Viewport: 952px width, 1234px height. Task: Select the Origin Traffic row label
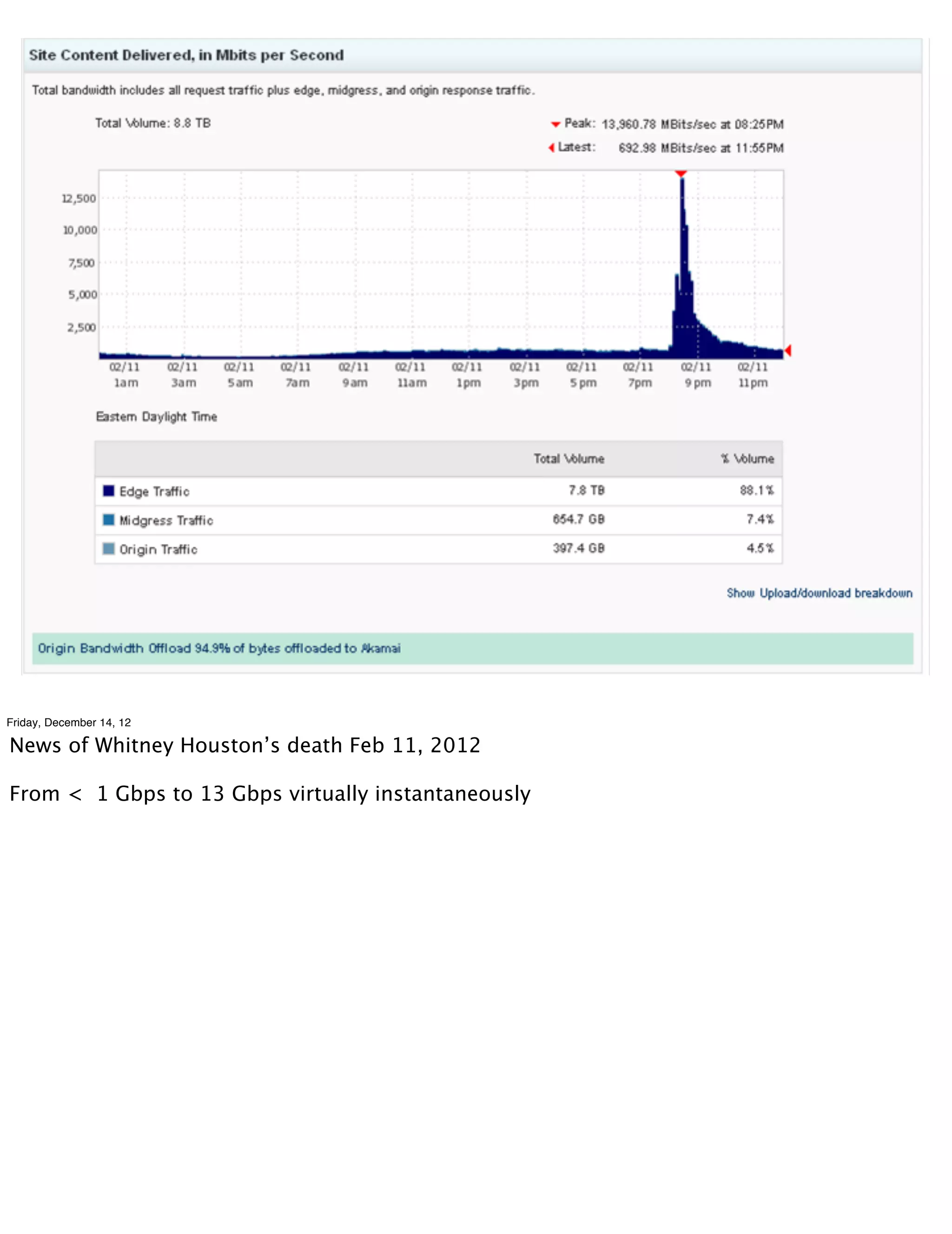(158, 550)
